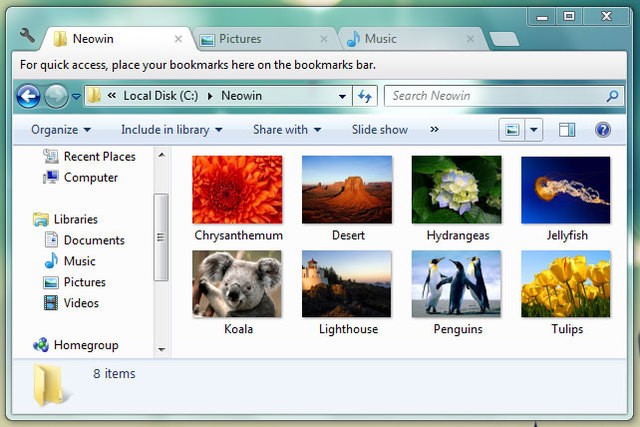Click the Music note sidebar icon
640x427 pixels.
51,261
